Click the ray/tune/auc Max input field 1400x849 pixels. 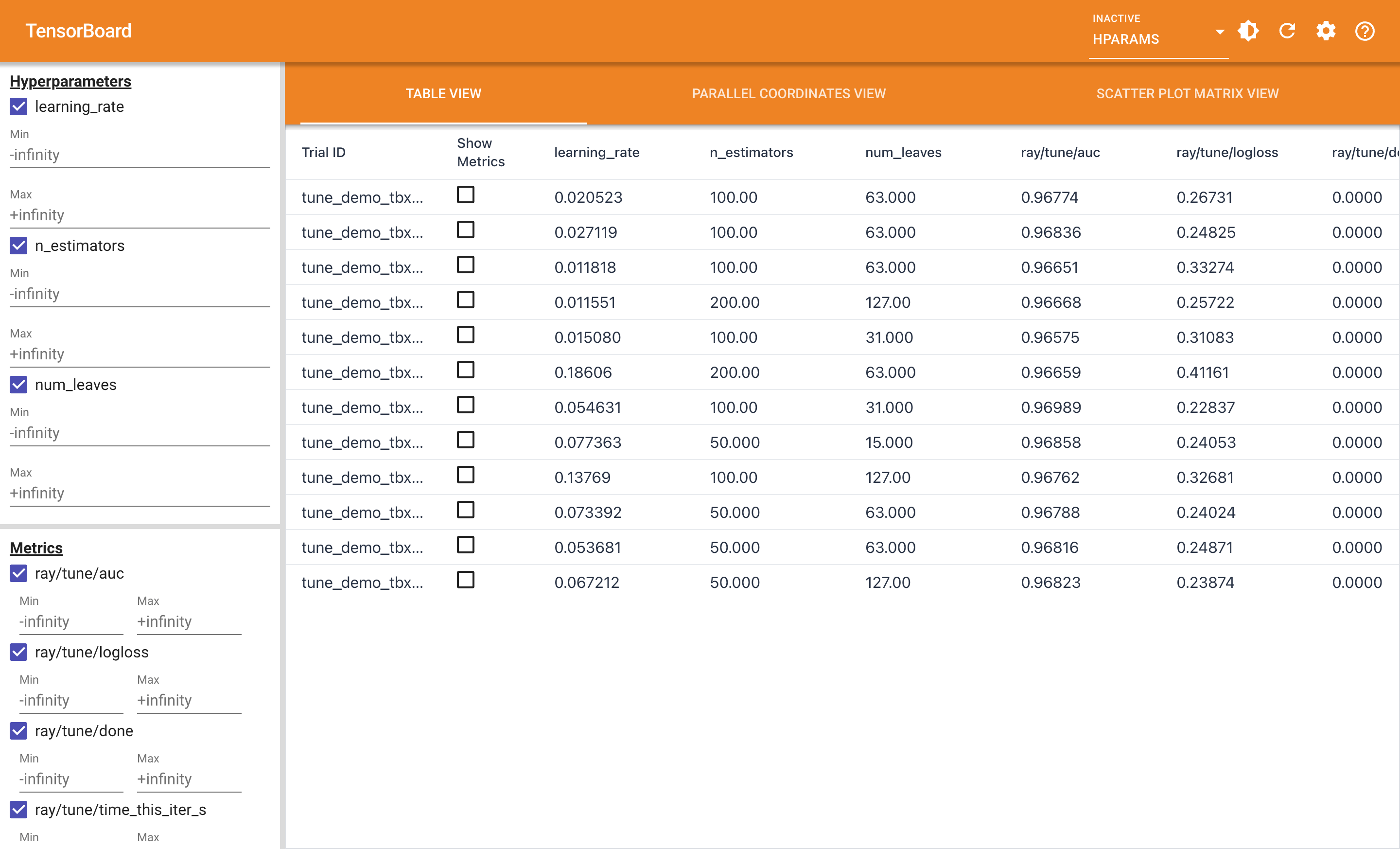point(189,621)
